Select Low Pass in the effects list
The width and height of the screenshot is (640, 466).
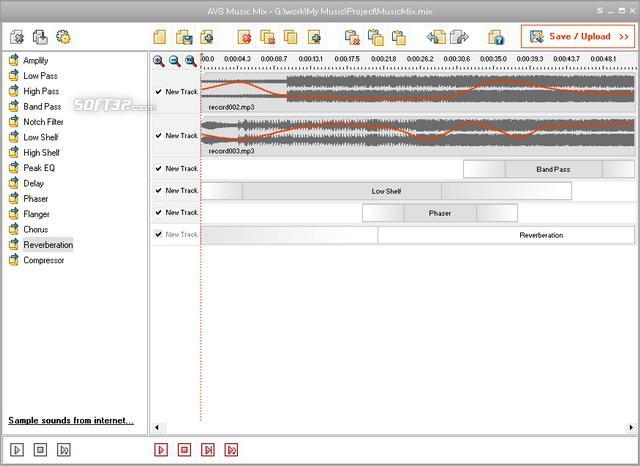click(x=40, y=75)
